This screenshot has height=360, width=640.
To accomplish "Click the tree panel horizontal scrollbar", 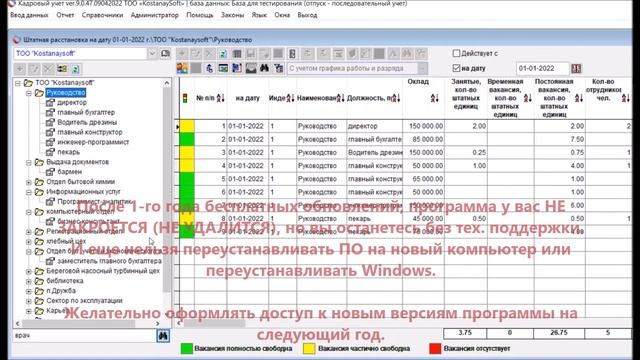I will click(x=88, y=323).
